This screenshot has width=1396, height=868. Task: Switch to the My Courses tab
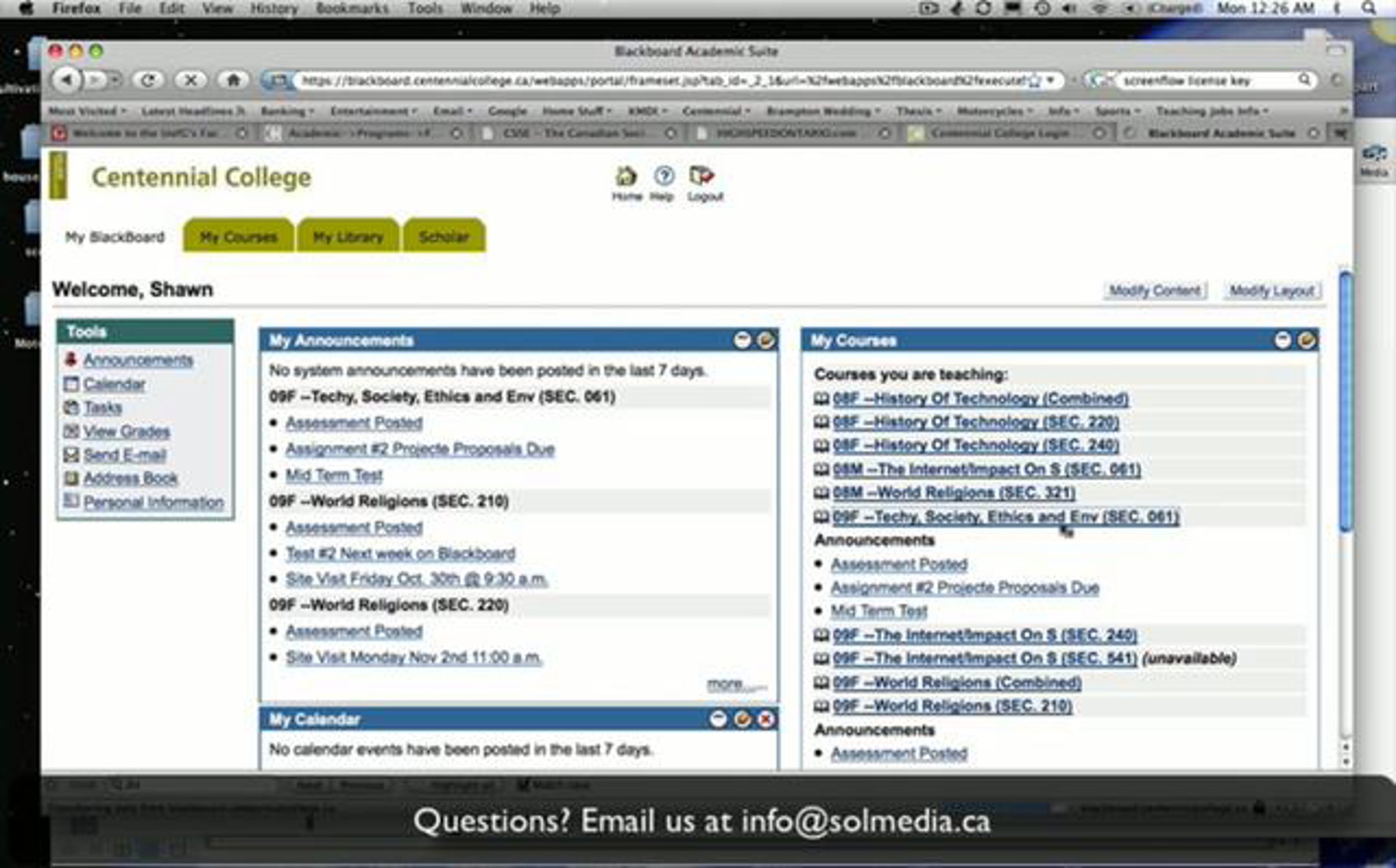[238, 236]
